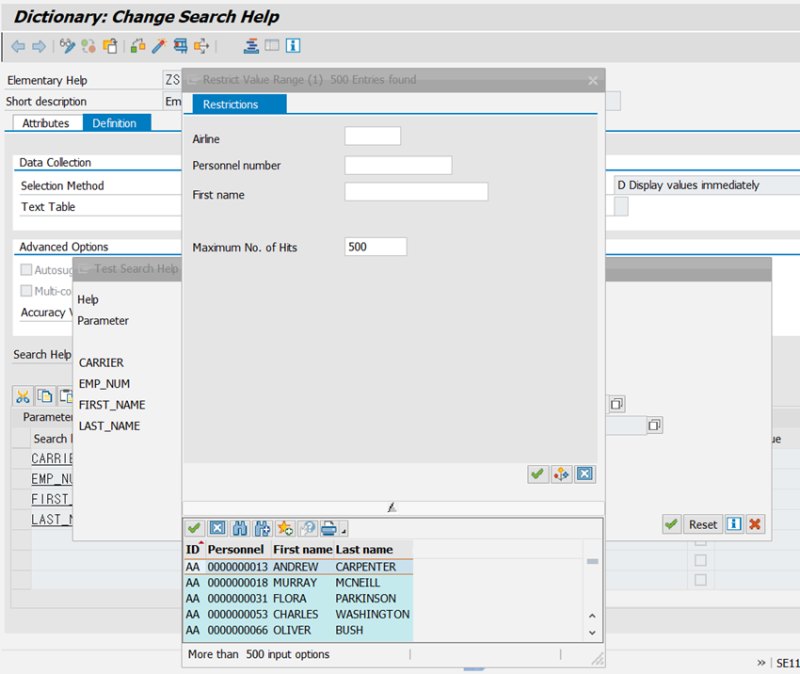Click the results list scrollbar thumb

(x=592, y=561)
